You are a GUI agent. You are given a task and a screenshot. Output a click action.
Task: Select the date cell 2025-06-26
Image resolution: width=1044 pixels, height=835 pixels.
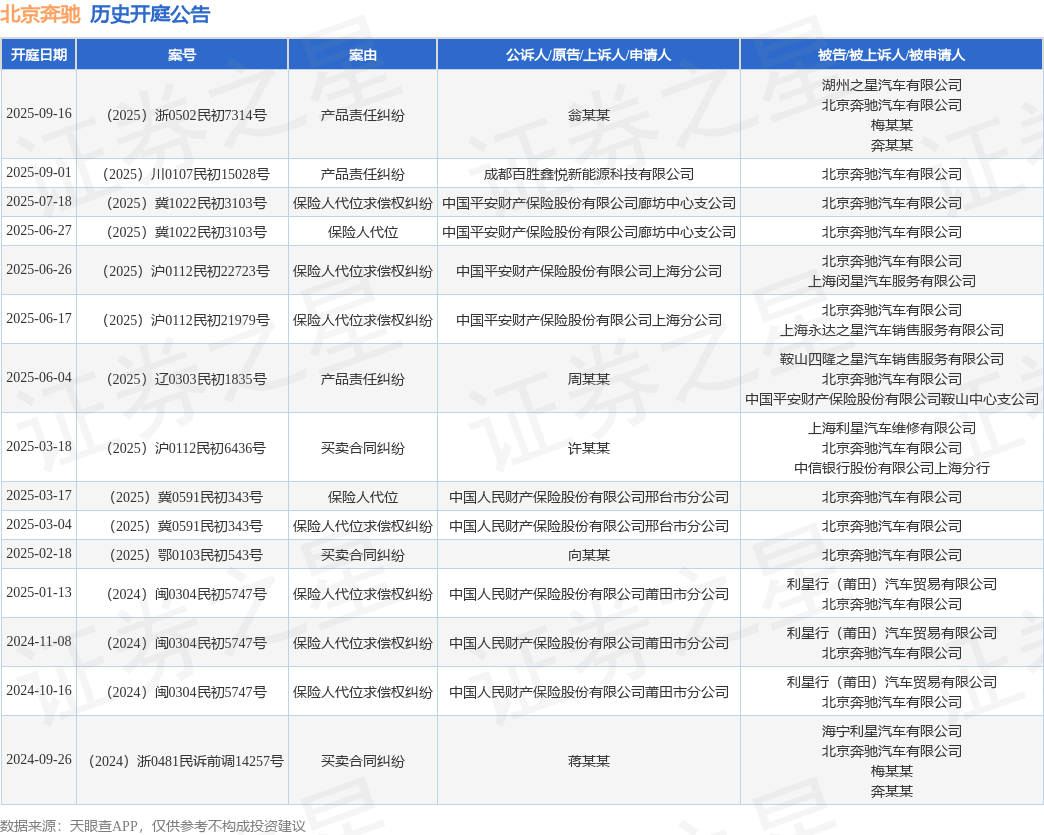click(x=39, y=270)
